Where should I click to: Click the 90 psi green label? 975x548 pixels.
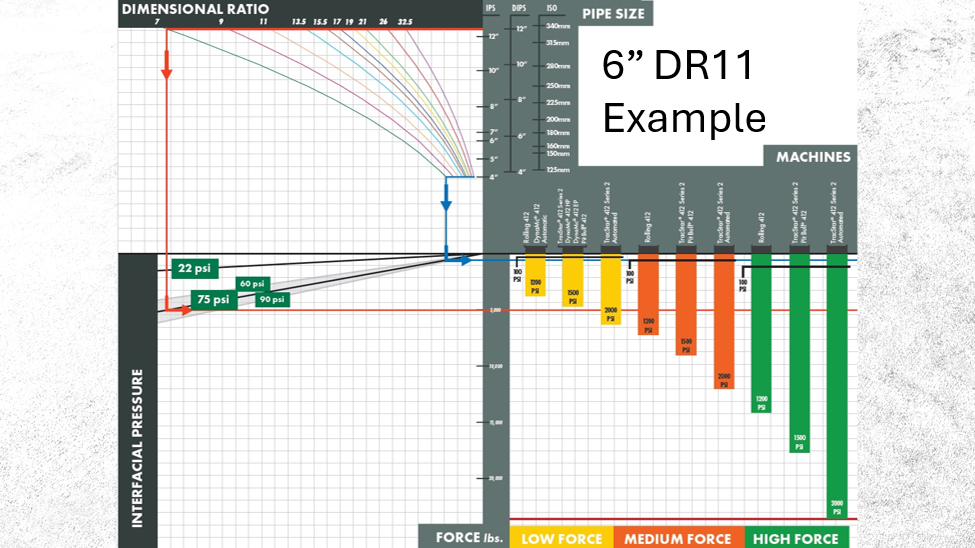[272, 300]
